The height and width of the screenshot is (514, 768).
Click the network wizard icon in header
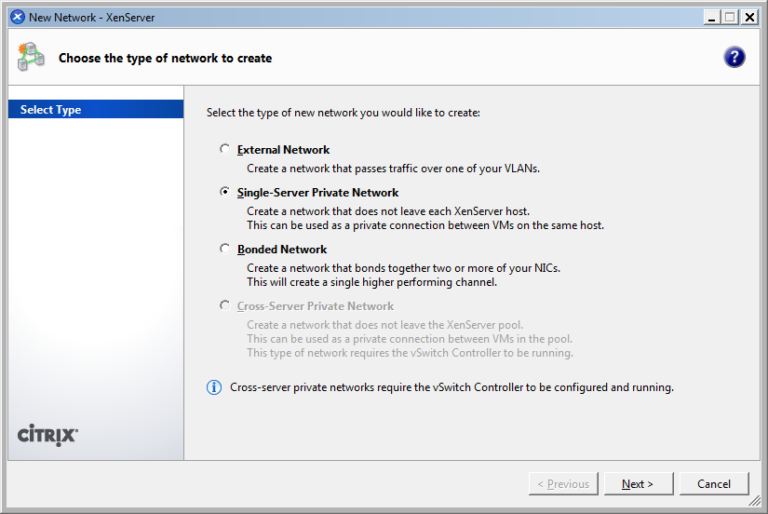point(30,57)
